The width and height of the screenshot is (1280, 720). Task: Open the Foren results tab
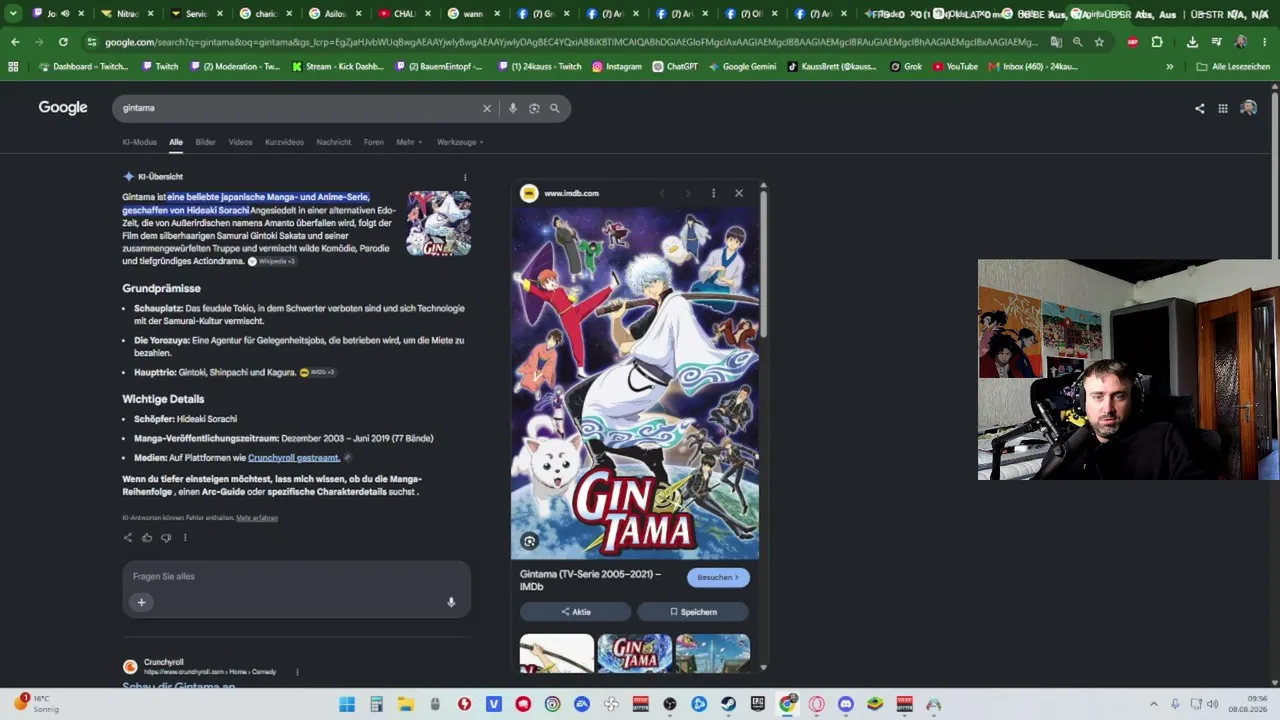[374, 142]
